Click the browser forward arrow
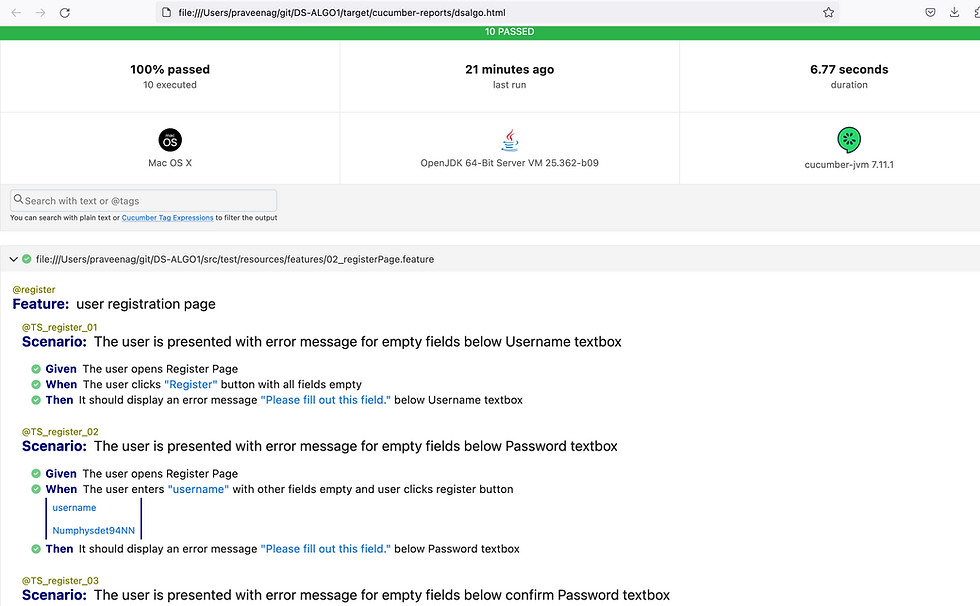Viewport: 980px width, 606px height. point(40,13)
